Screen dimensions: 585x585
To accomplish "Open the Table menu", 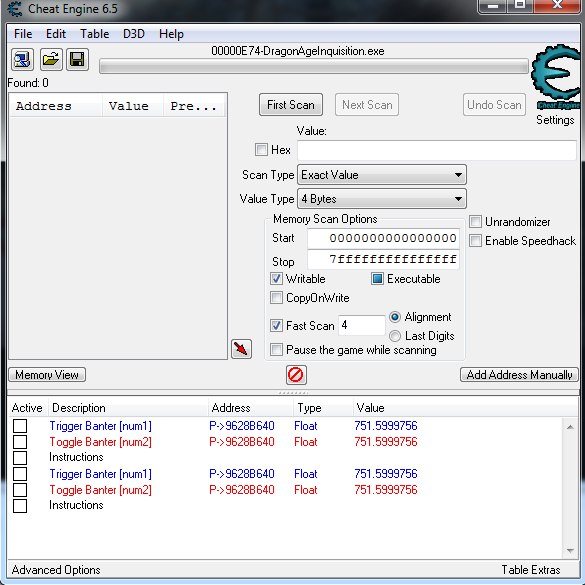I will tap(95, 34).
